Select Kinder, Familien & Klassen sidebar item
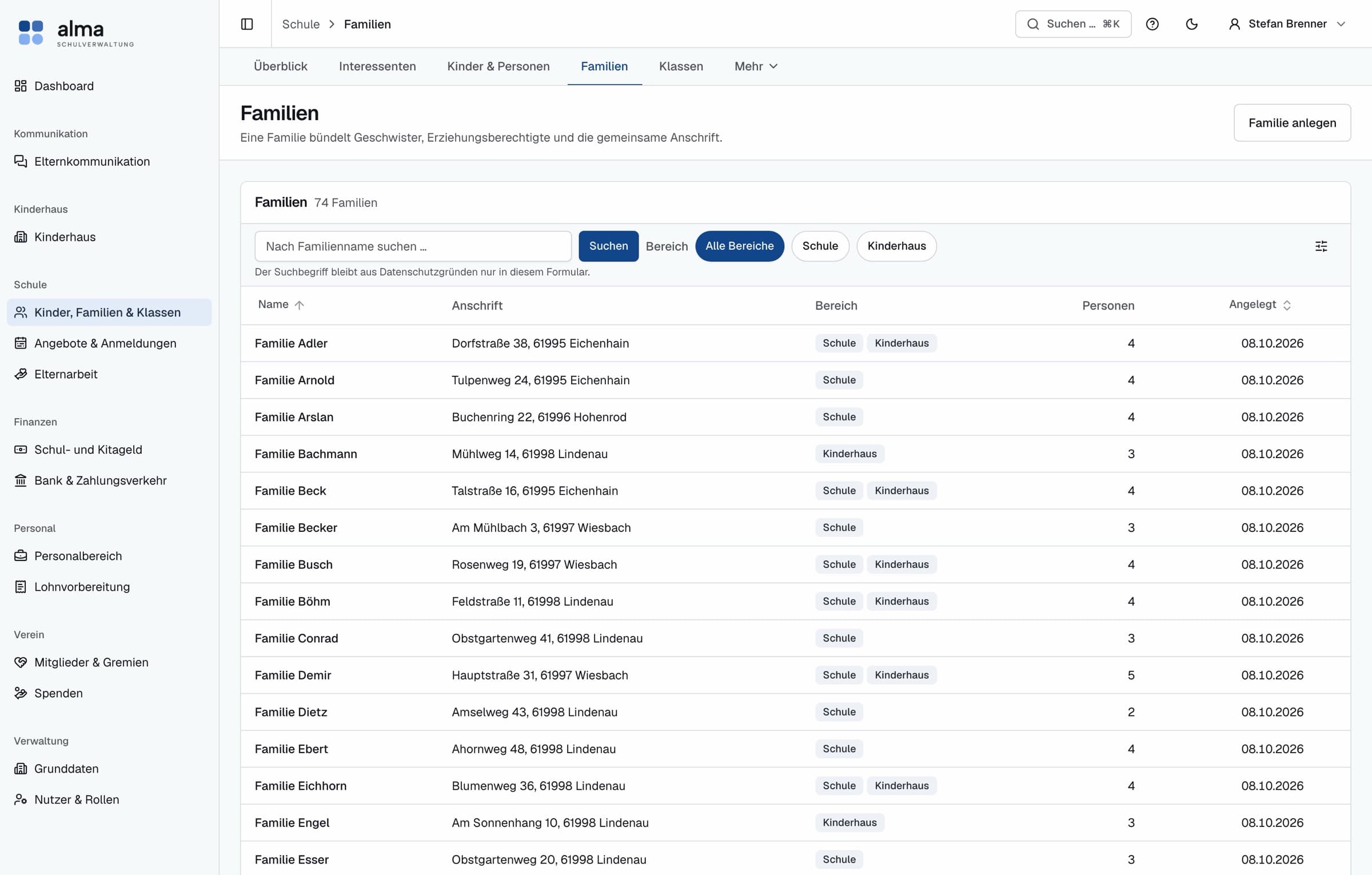The width and height of the screenshot is (1372, 875). pos(109,312)
